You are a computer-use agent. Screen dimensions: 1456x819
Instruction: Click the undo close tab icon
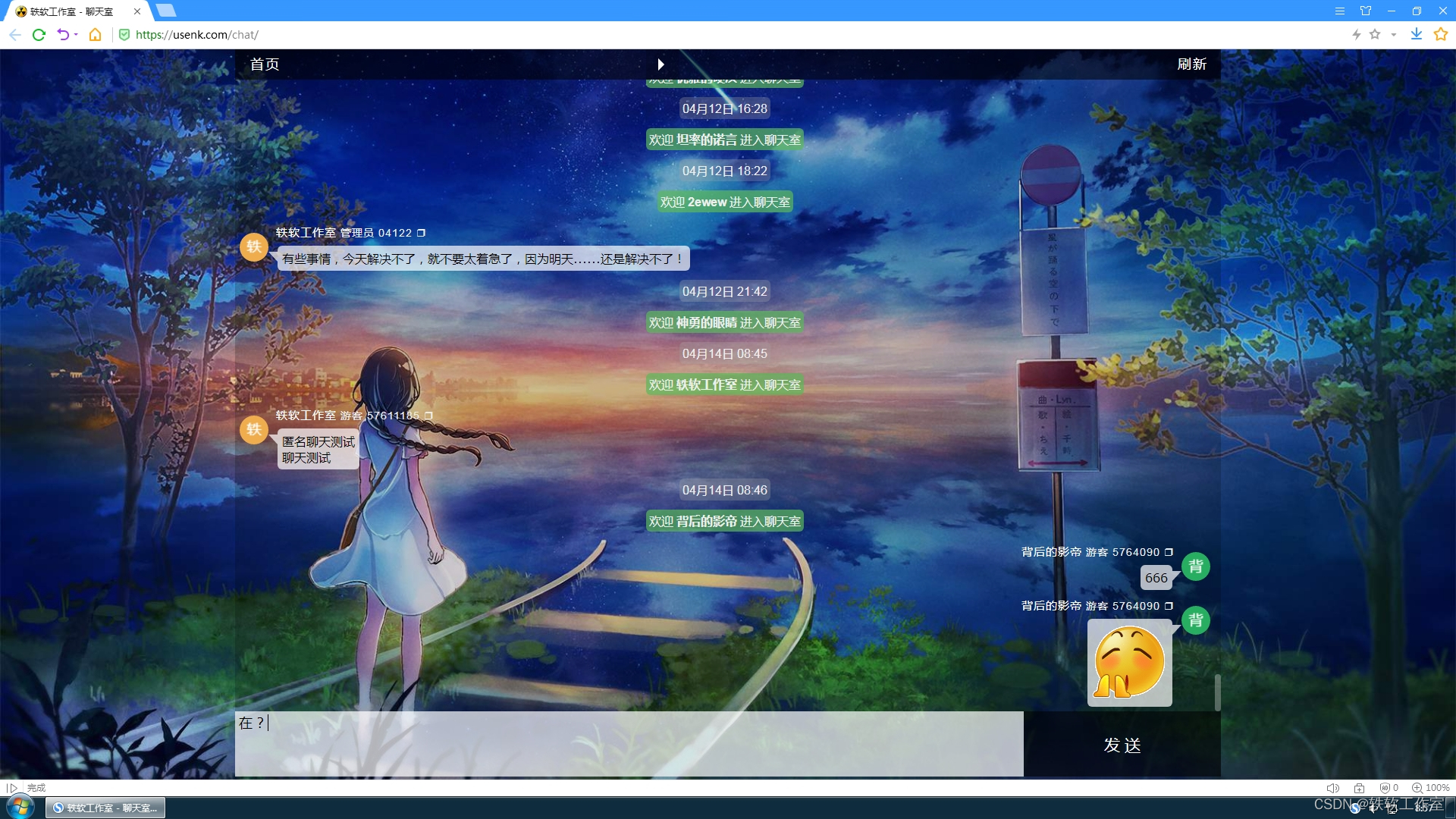click(x=63, y=35)
